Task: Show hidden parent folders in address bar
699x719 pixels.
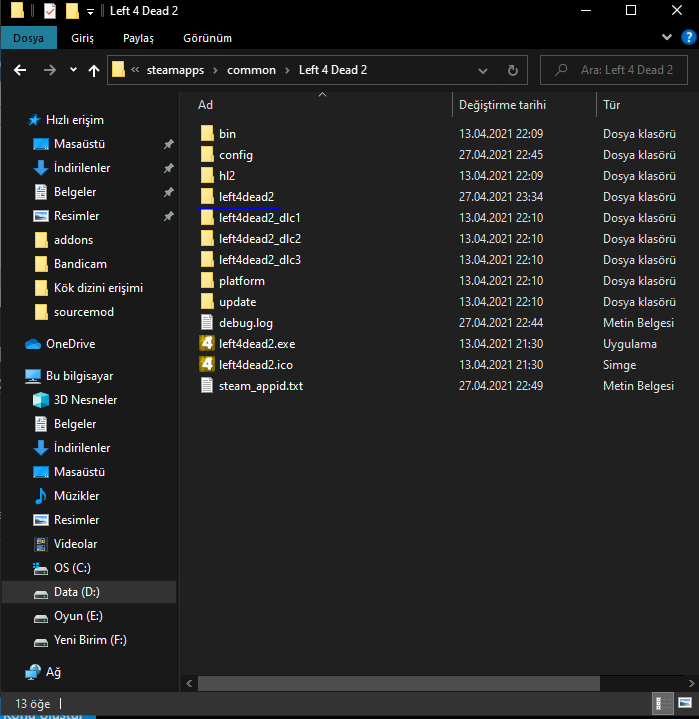Action: [135, 70]
